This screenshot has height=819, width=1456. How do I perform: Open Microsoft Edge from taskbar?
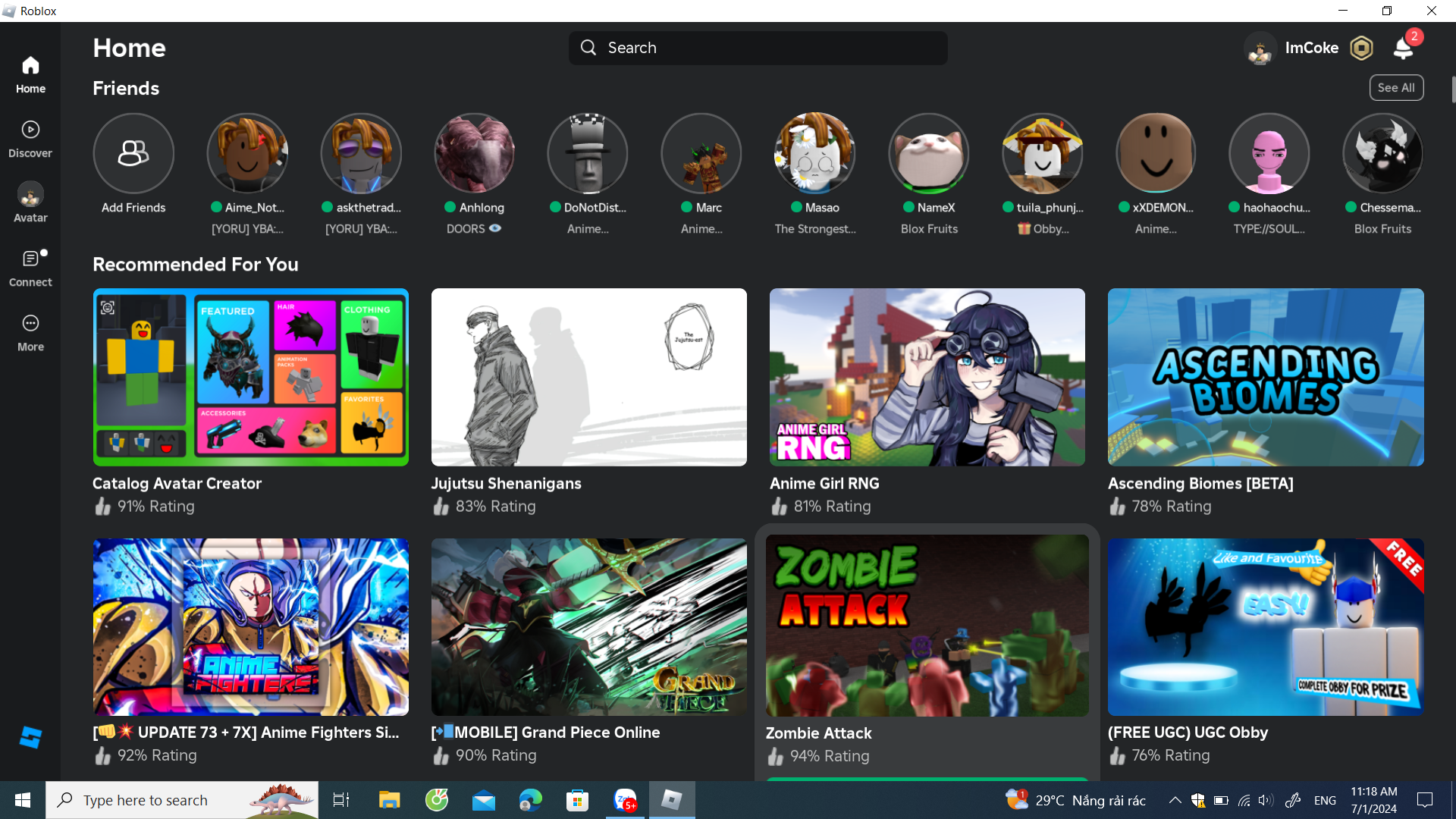531,800
